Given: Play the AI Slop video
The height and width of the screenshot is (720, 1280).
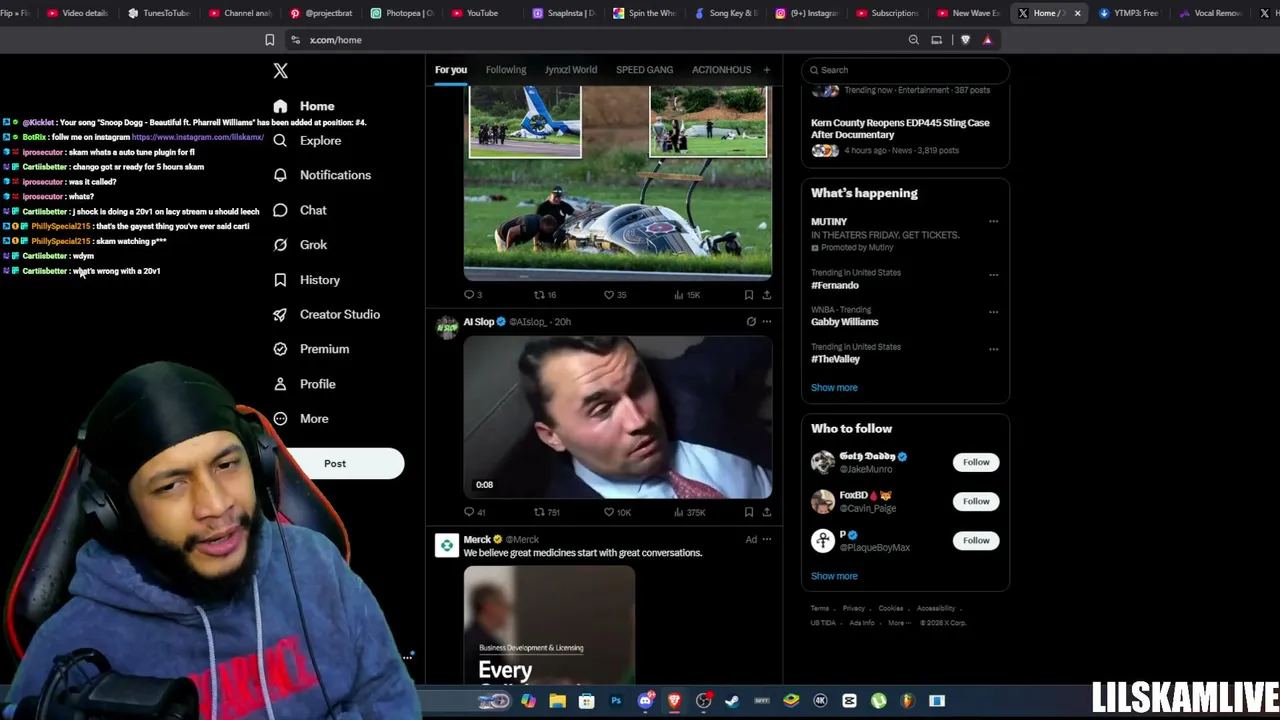Looking at the screenshot, I should pos(618,417).
